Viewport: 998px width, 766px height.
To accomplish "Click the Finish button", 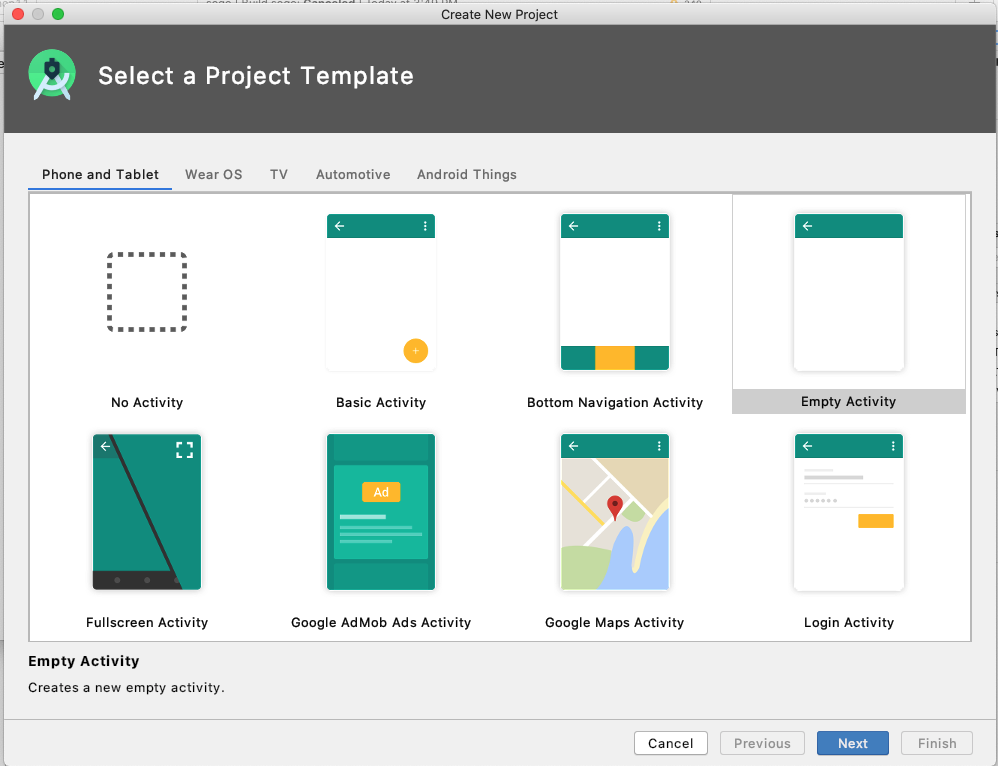I will coord(936,743).
